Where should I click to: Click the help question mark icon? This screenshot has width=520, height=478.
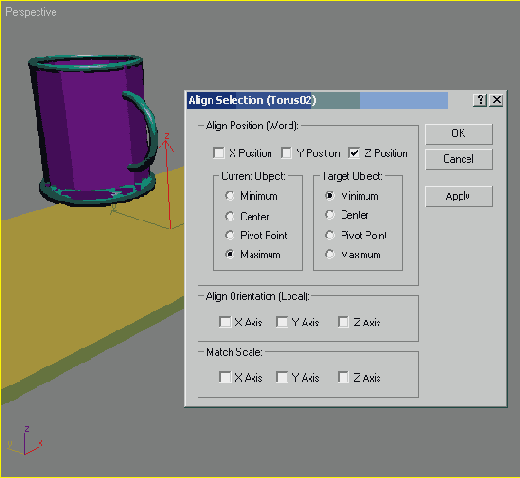pyautogui.click(x=480, y=100)
